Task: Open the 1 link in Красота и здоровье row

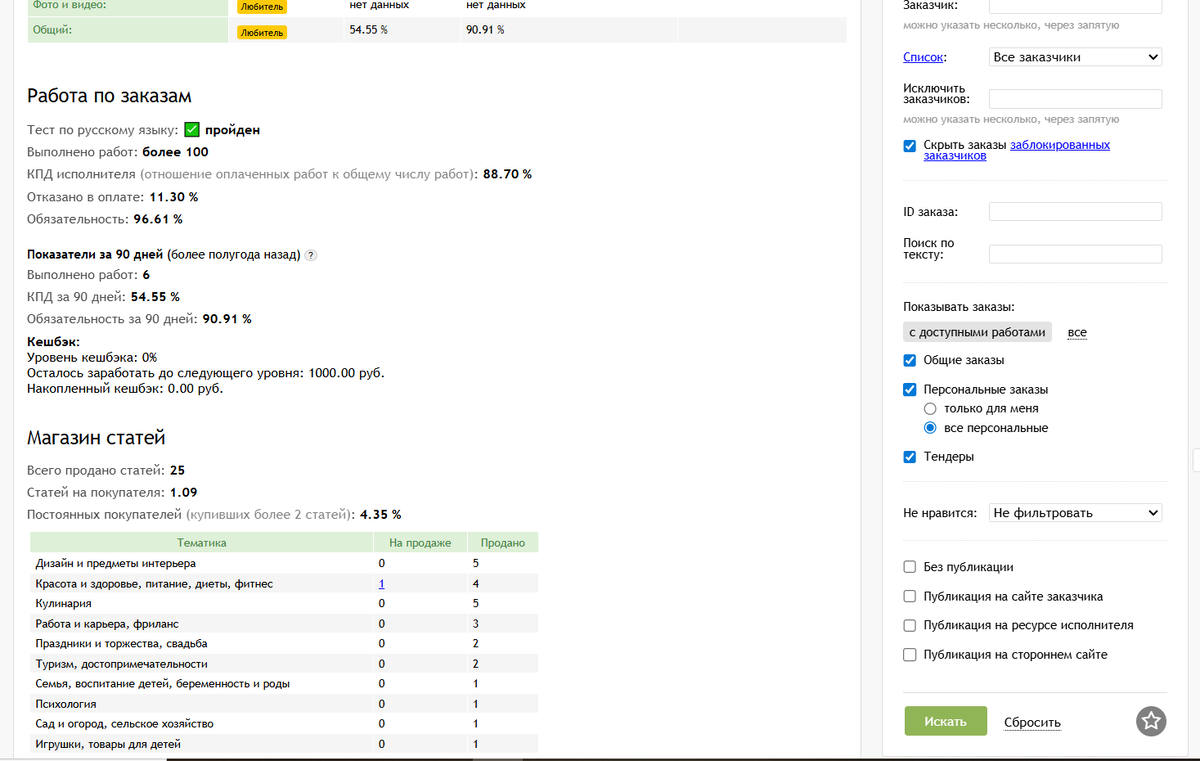Action: 382,583
